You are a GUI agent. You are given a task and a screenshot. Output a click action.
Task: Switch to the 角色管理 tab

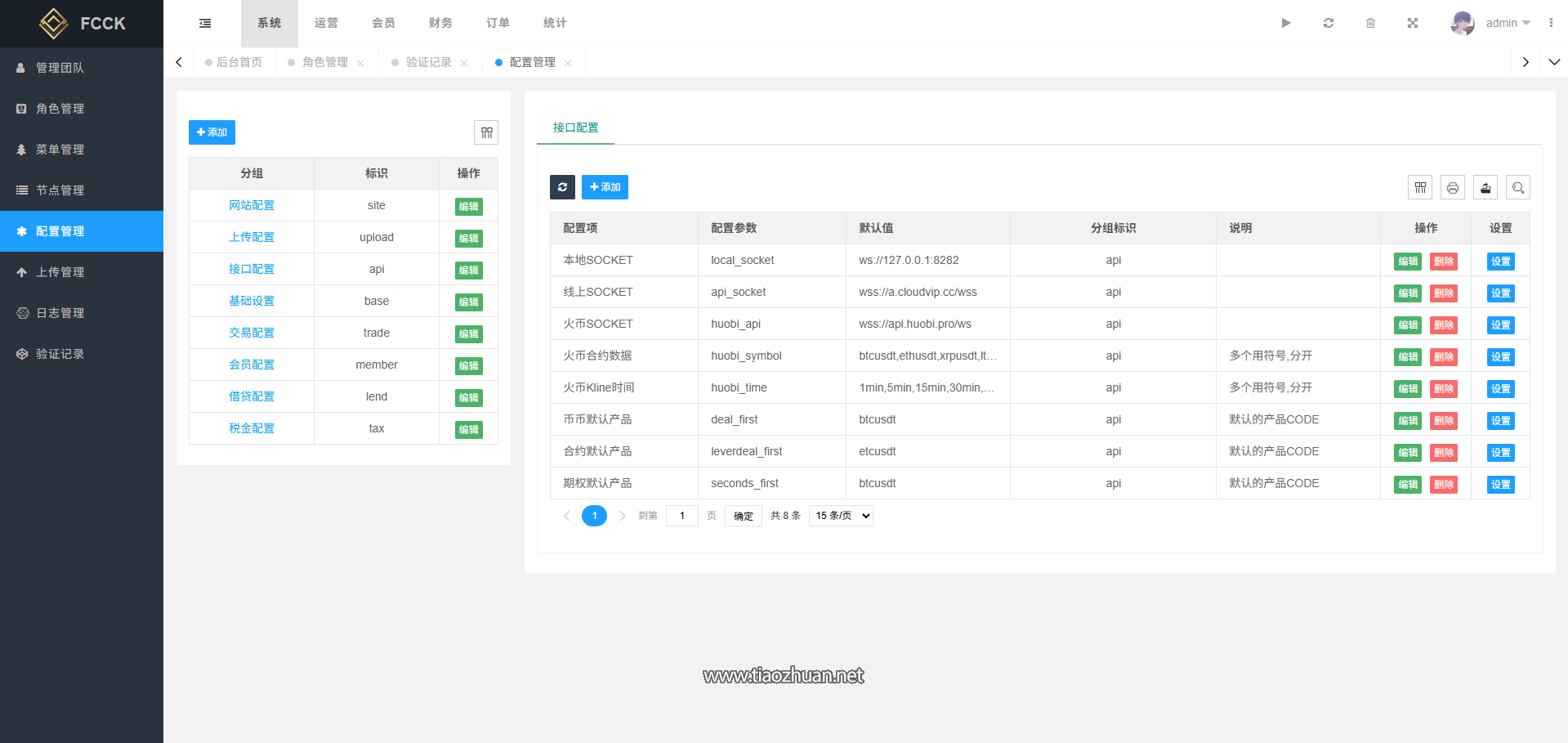coord(324,63)
